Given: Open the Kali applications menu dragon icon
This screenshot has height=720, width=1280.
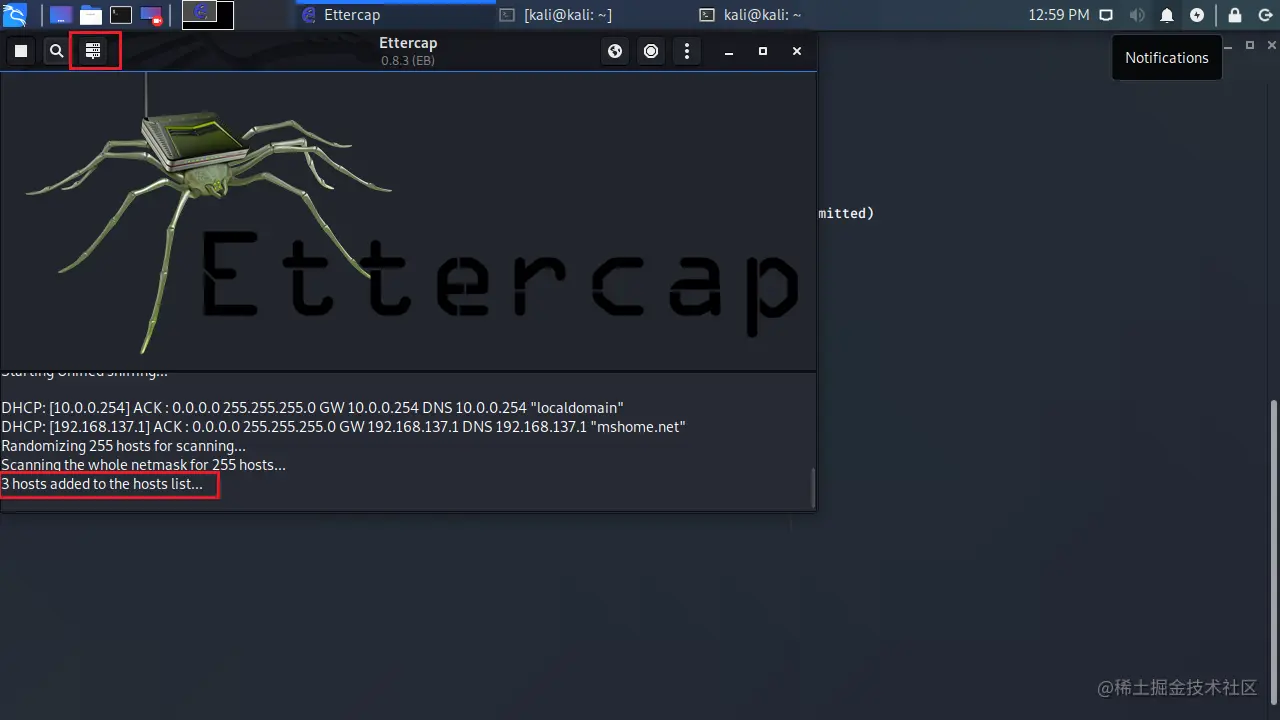Looking at the screenshot, I should click(x=15, y=15).
